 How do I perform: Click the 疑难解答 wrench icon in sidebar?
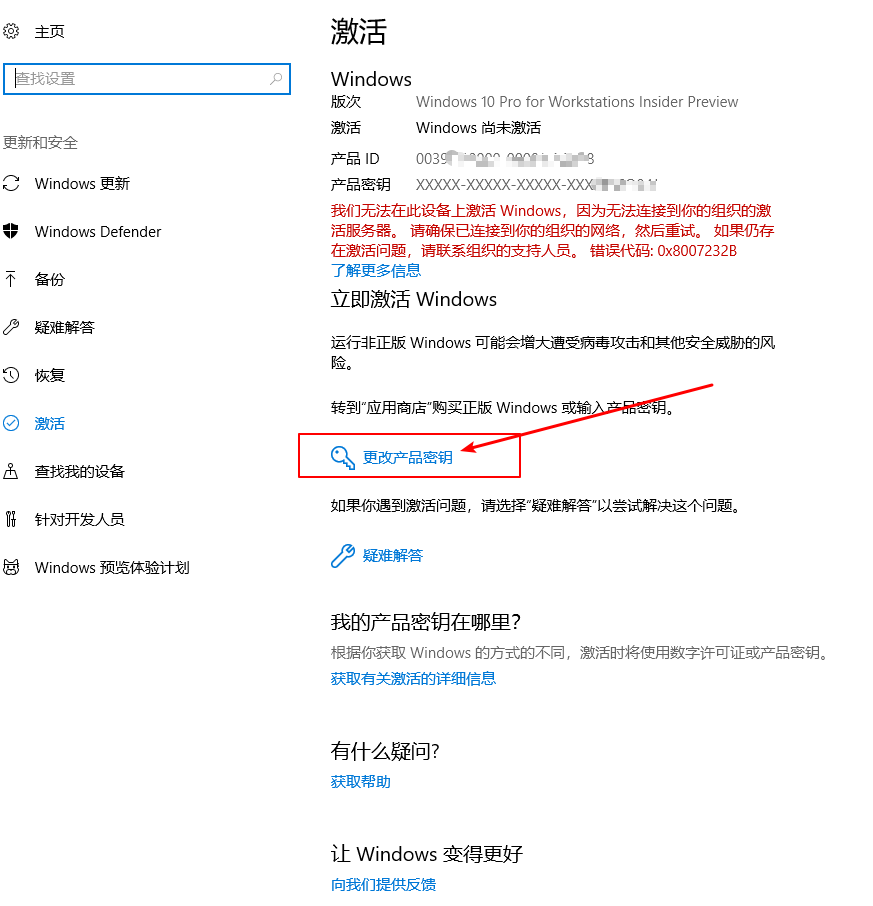coord(11,327)
